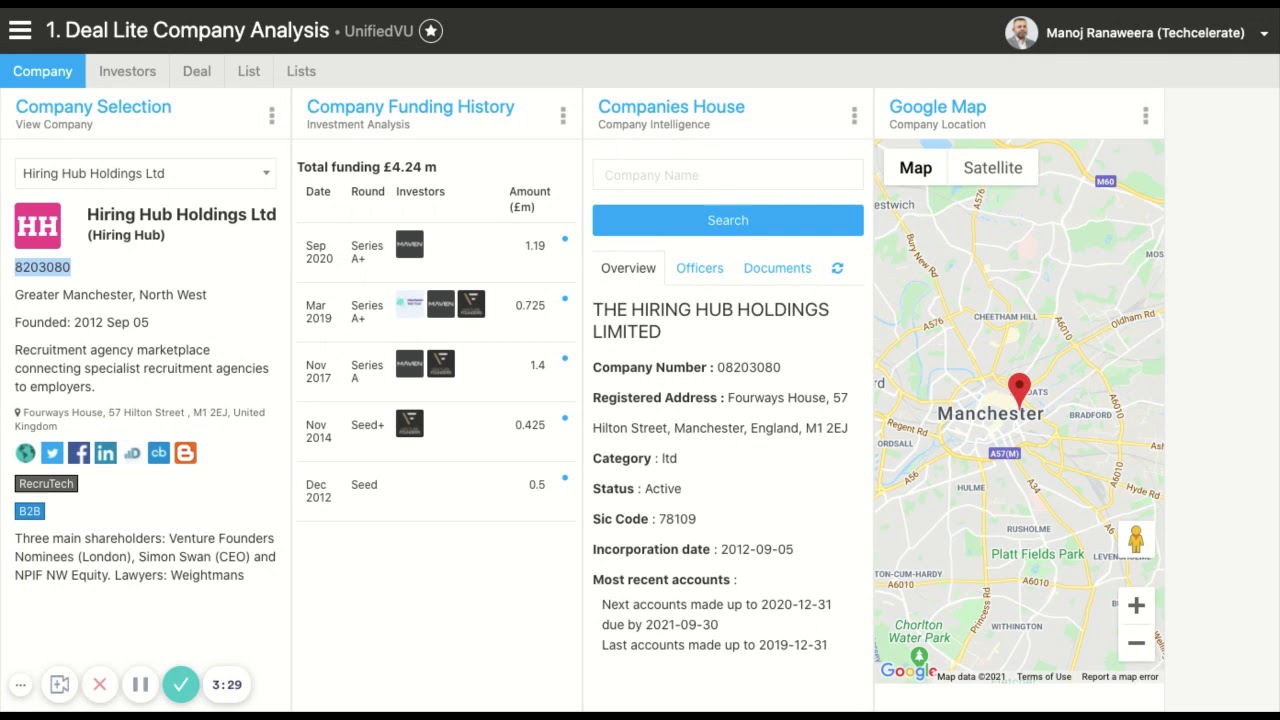Open the Officers tab in Companies House
Screen dimensions: 1280x720
pyautogui.click(x=700, y=268)
